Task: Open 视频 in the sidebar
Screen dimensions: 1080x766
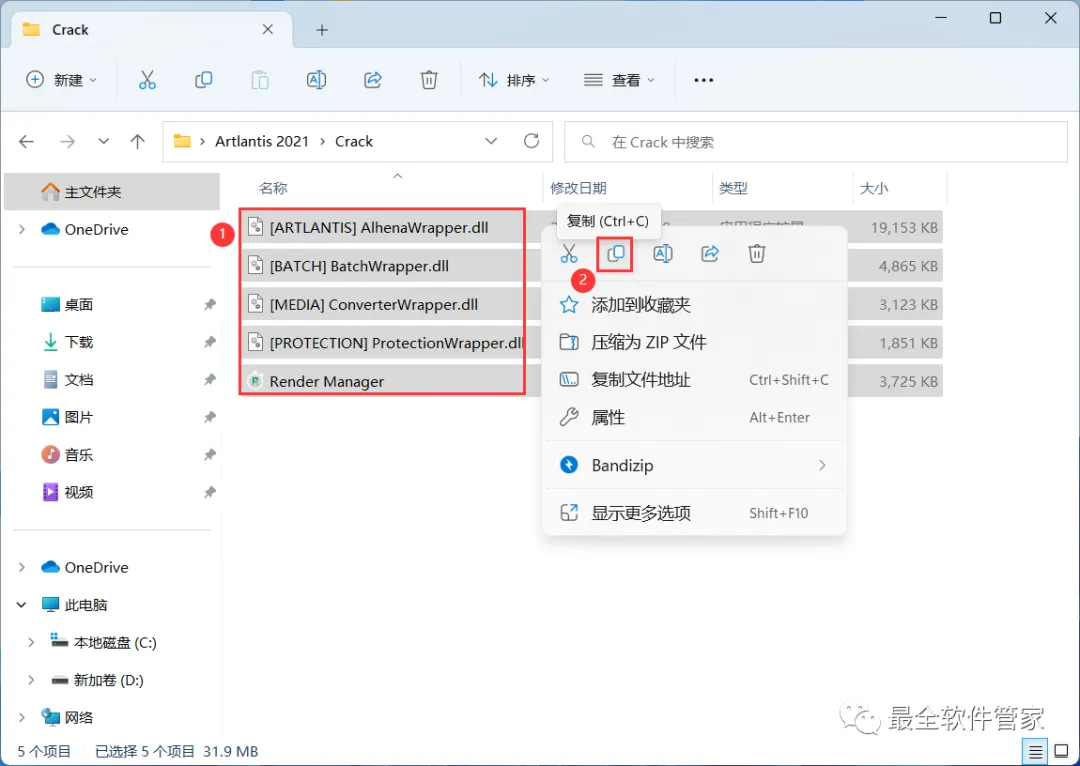Action: point(78,493)
